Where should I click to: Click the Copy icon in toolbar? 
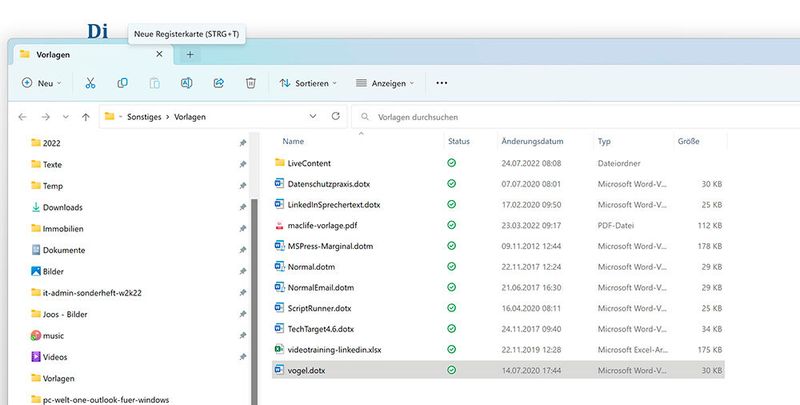(x=122, y=83)
